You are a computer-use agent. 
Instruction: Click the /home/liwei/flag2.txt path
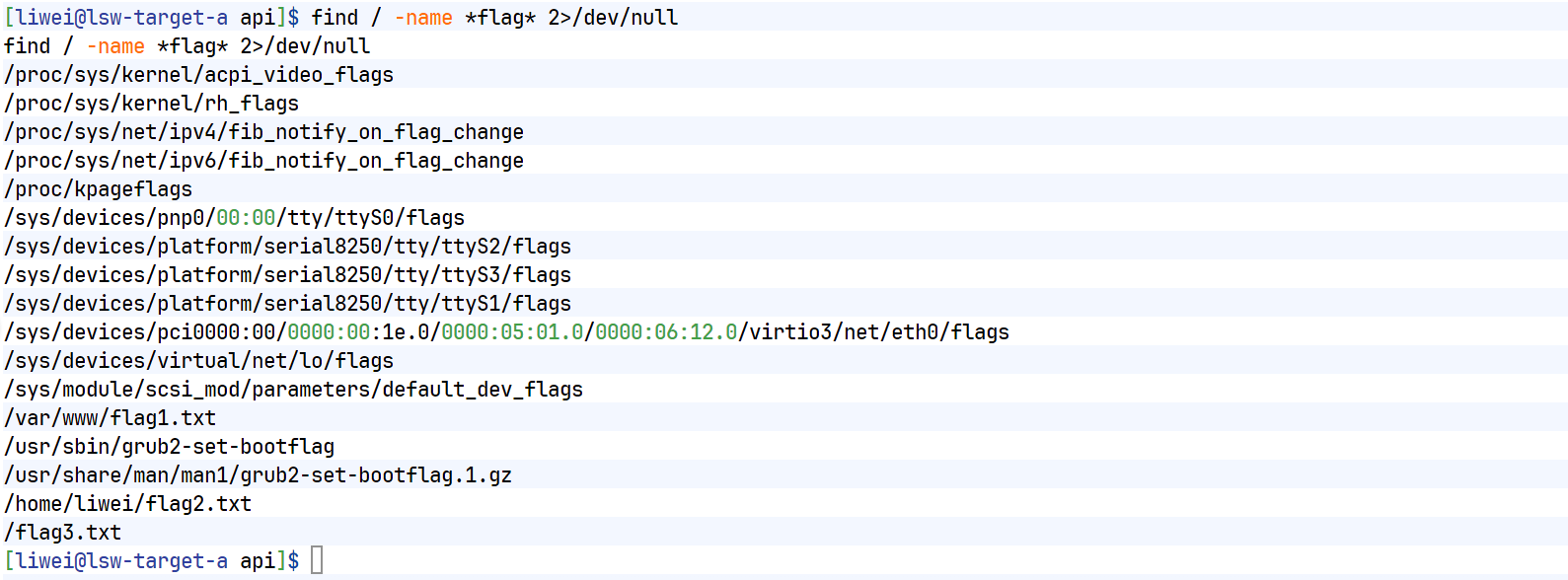(127, 504)
